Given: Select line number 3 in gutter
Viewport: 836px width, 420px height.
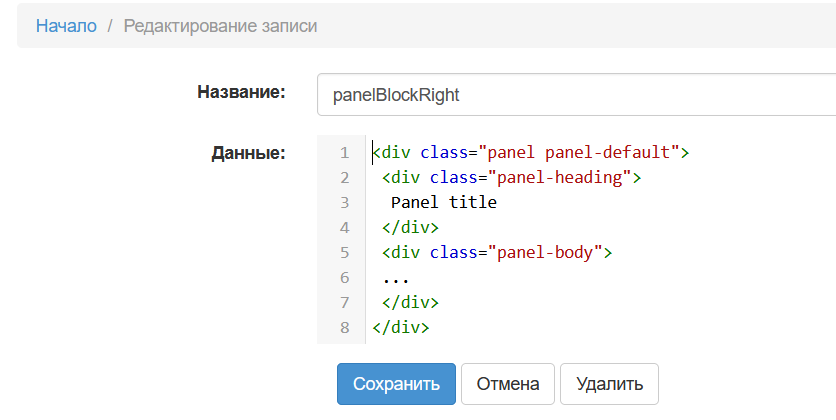Looking at the screenshot, I should pos(345,203).
